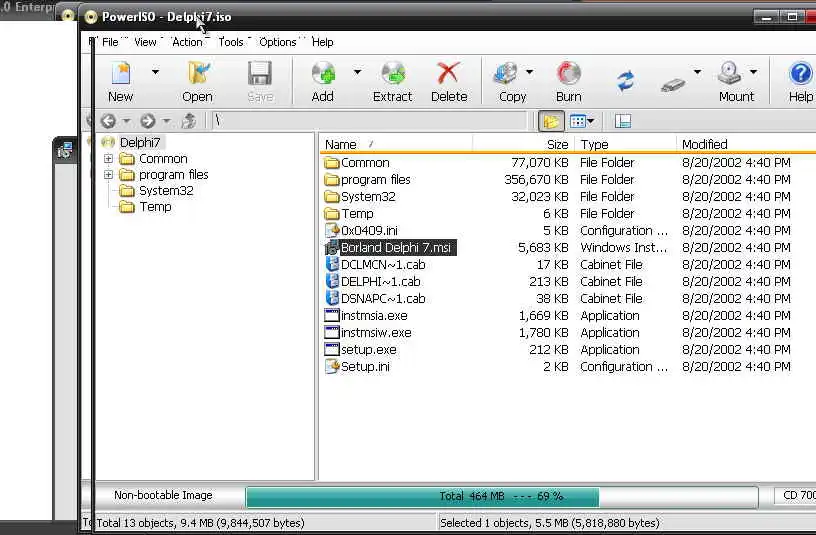Open the view style dropdown button
This screenshot has height=535, width=816.
(x=582, y=121)
